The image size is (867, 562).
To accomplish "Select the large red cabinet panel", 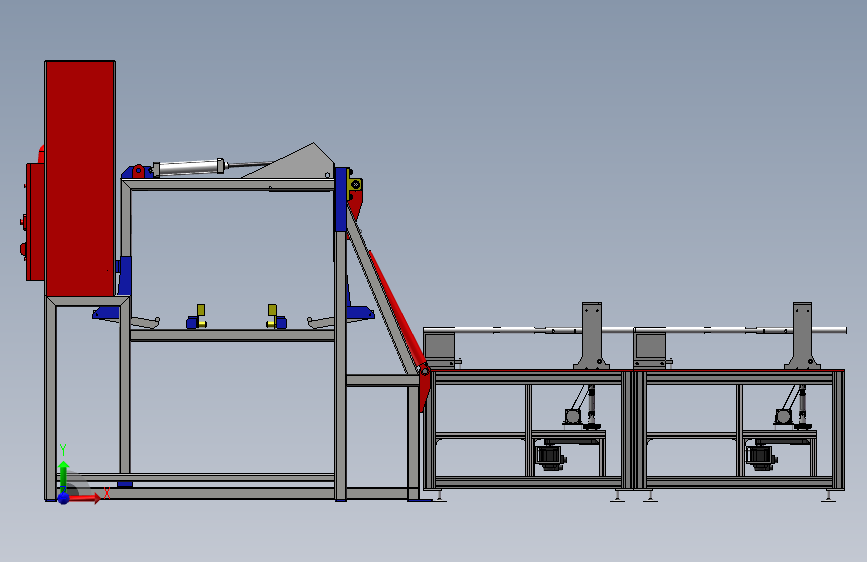I will [x=80, y=178].
